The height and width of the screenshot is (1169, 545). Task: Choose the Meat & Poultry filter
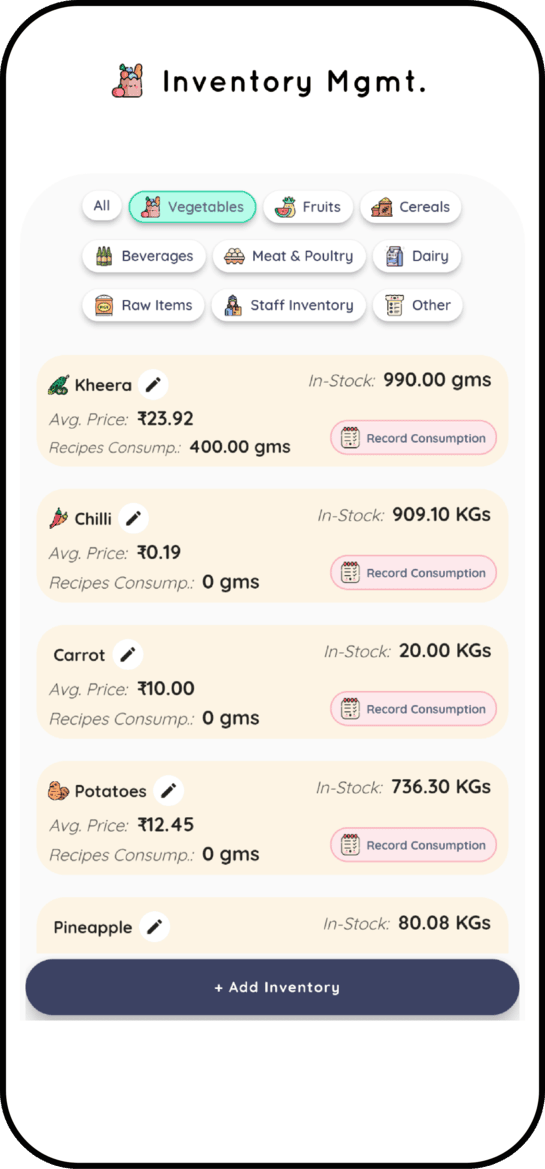(289, 256)
